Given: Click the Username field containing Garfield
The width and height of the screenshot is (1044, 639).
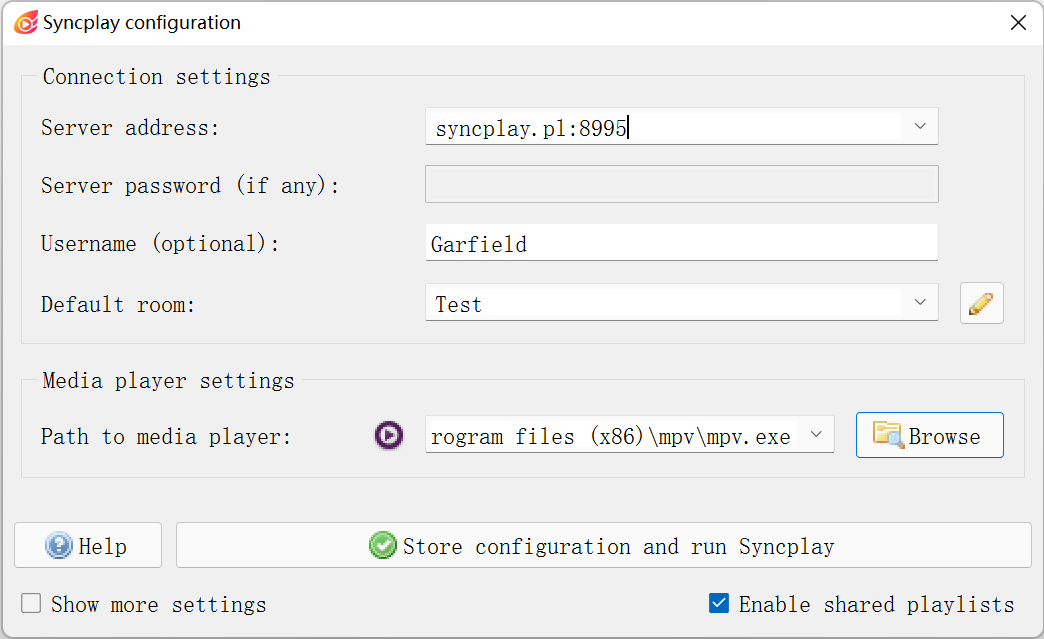Looking at the screenshot, I should (x=682, y=242).
